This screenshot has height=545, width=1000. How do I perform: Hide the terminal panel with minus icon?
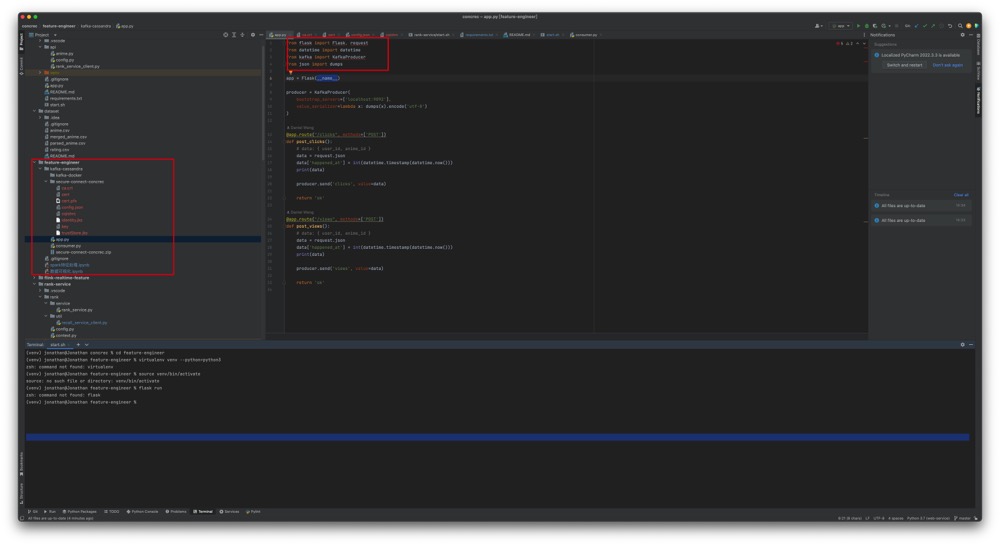(971, 345)
